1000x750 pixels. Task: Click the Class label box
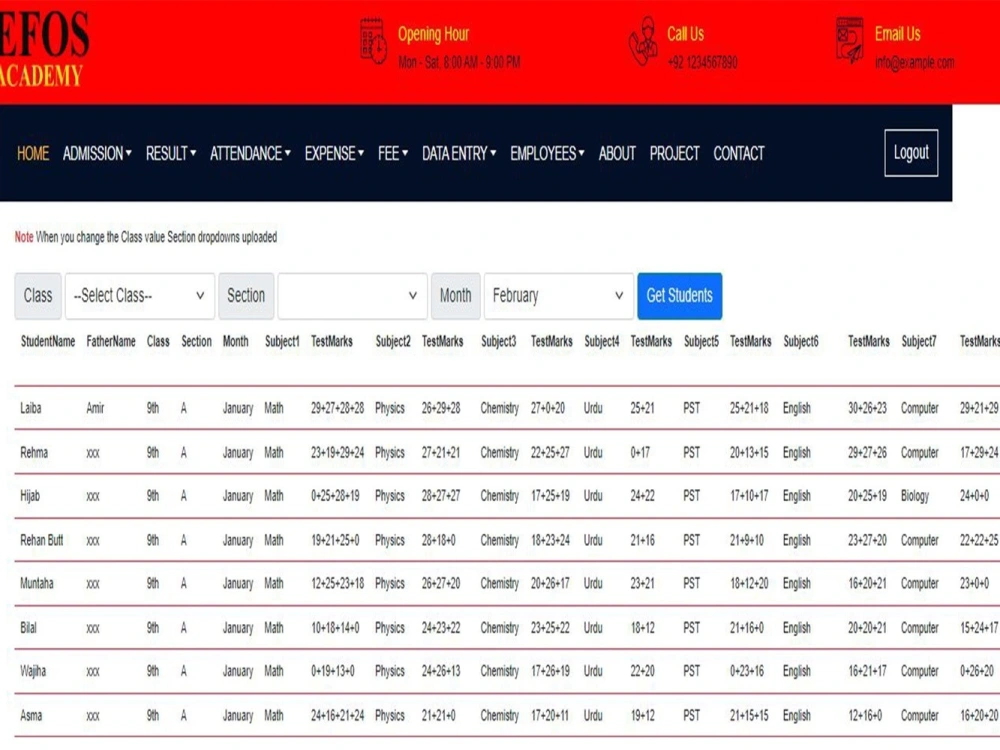tap(38, 296)
